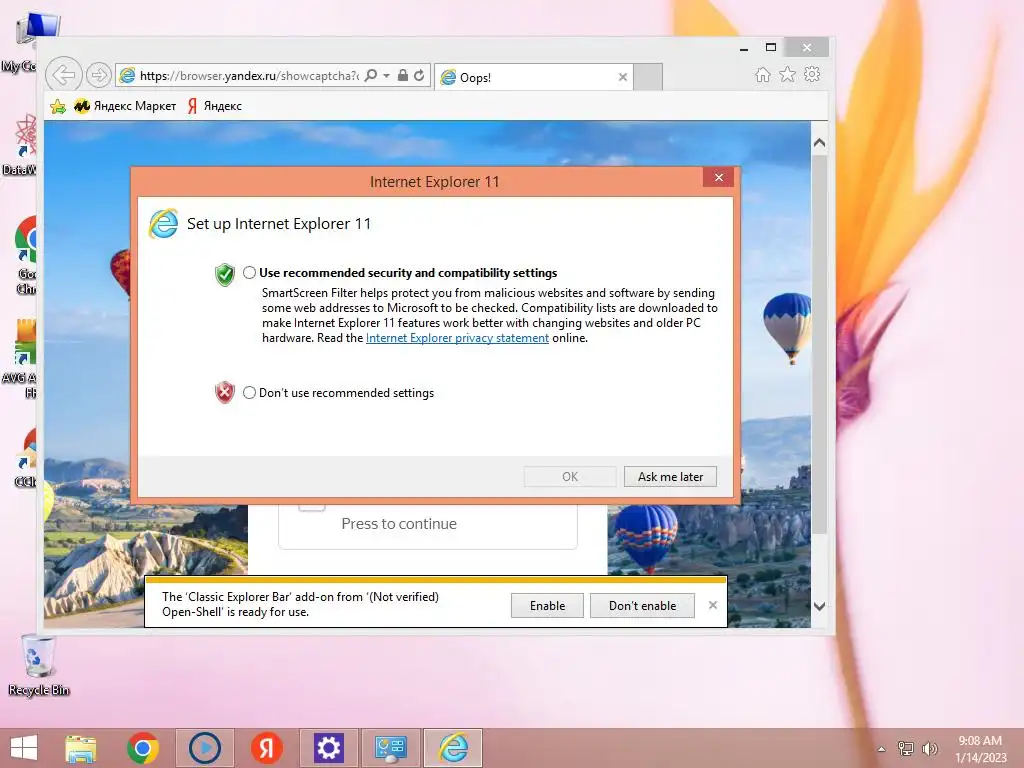Click the address bar URL field

pos(249,76)
